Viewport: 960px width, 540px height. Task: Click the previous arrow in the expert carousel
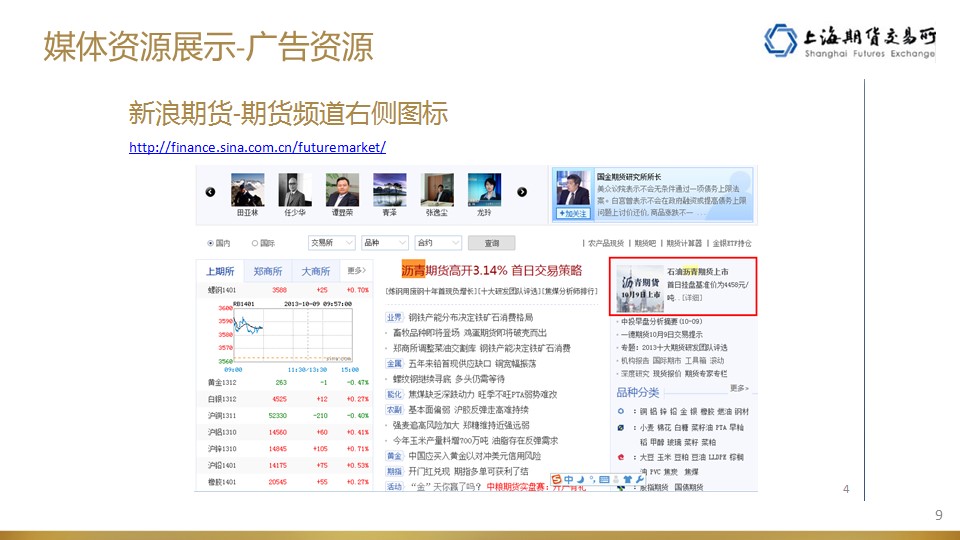[x=210, y=192]
